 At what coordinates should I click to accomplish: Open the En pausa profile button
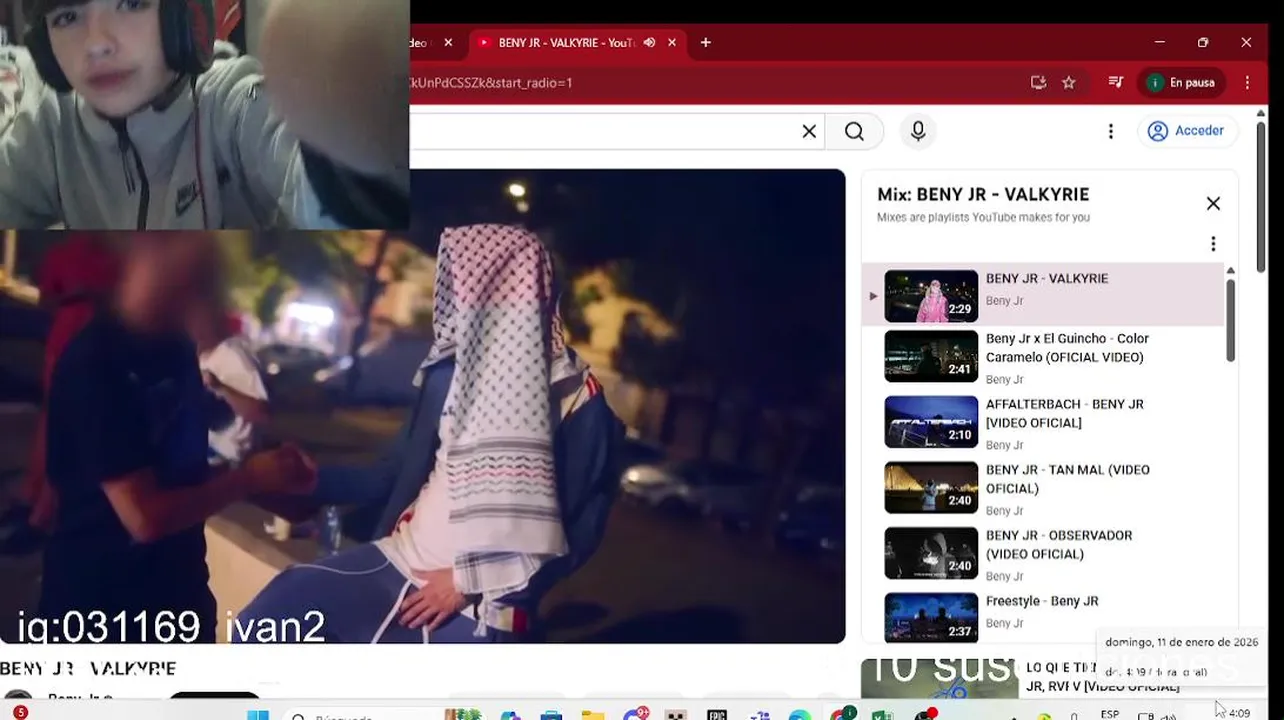point(1182,83)
